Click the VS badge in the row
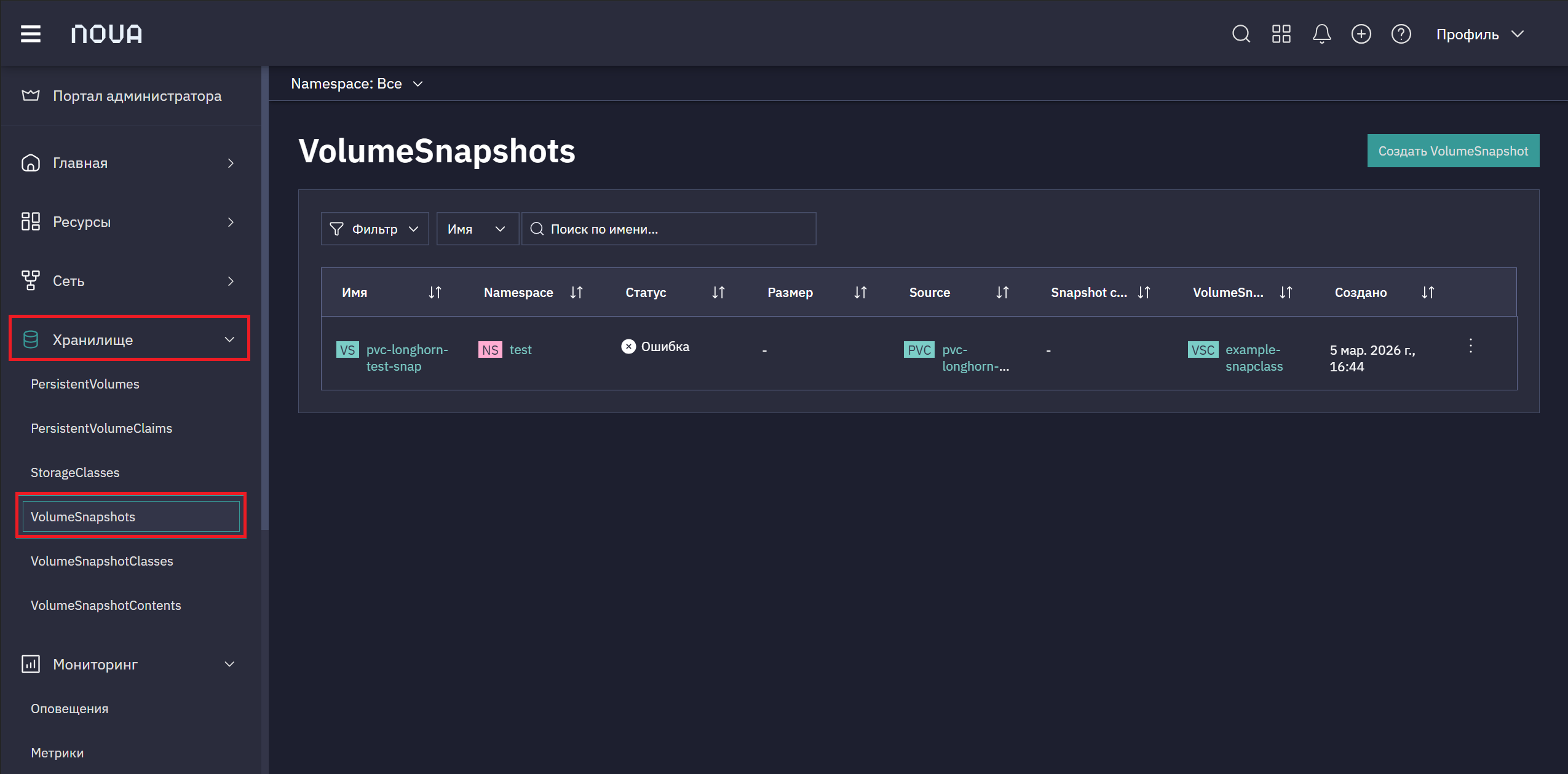The image size is (1568, 774). 347,350
